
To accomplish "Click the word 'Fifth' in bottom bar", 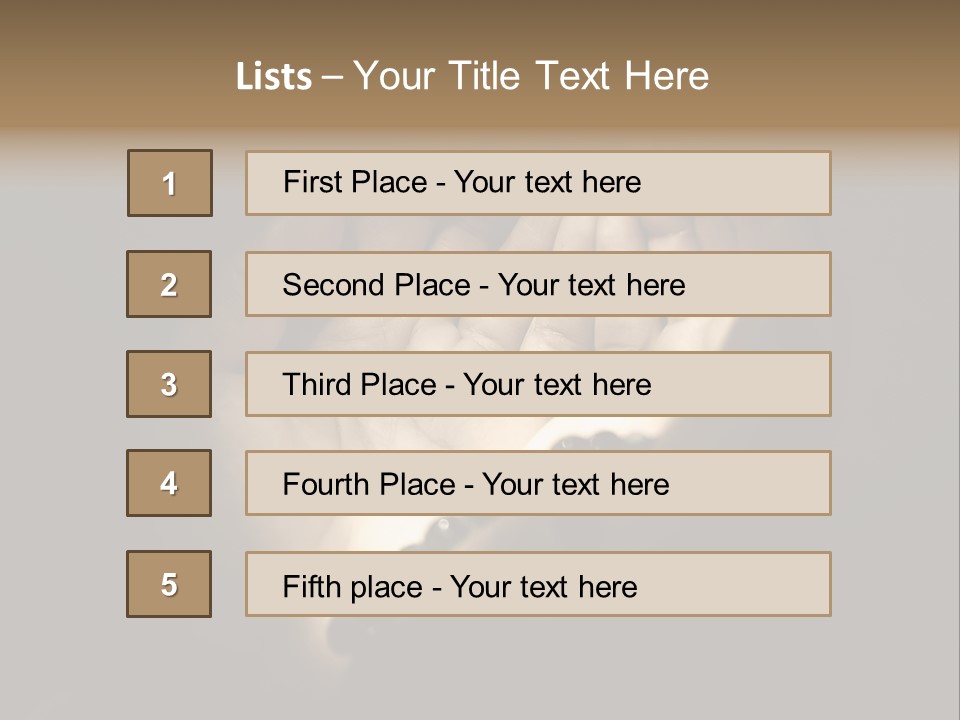I will (x=311, y=586).
